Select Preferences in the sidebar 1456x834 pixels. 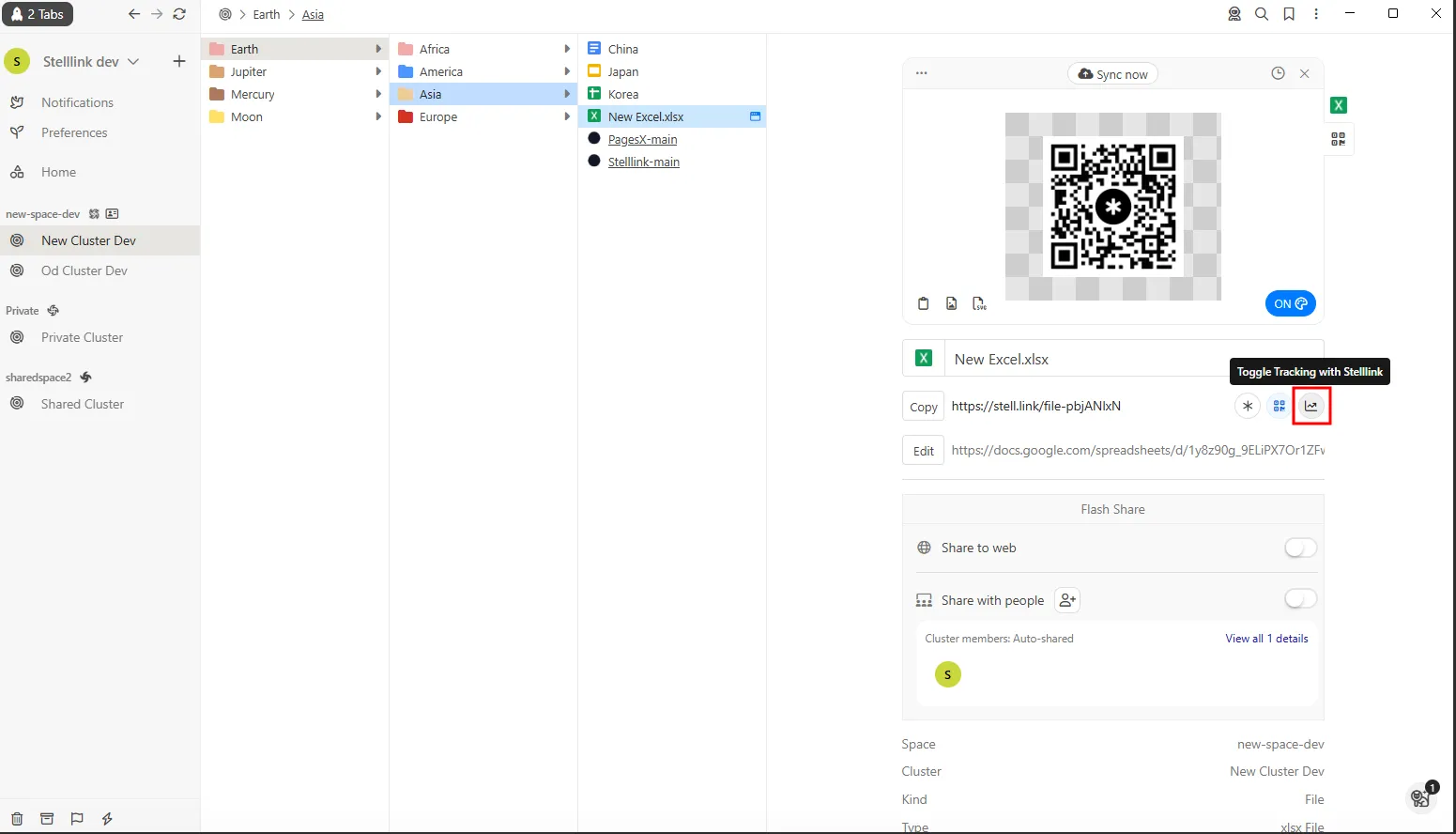pyautogui.click(x=74, y=132)
